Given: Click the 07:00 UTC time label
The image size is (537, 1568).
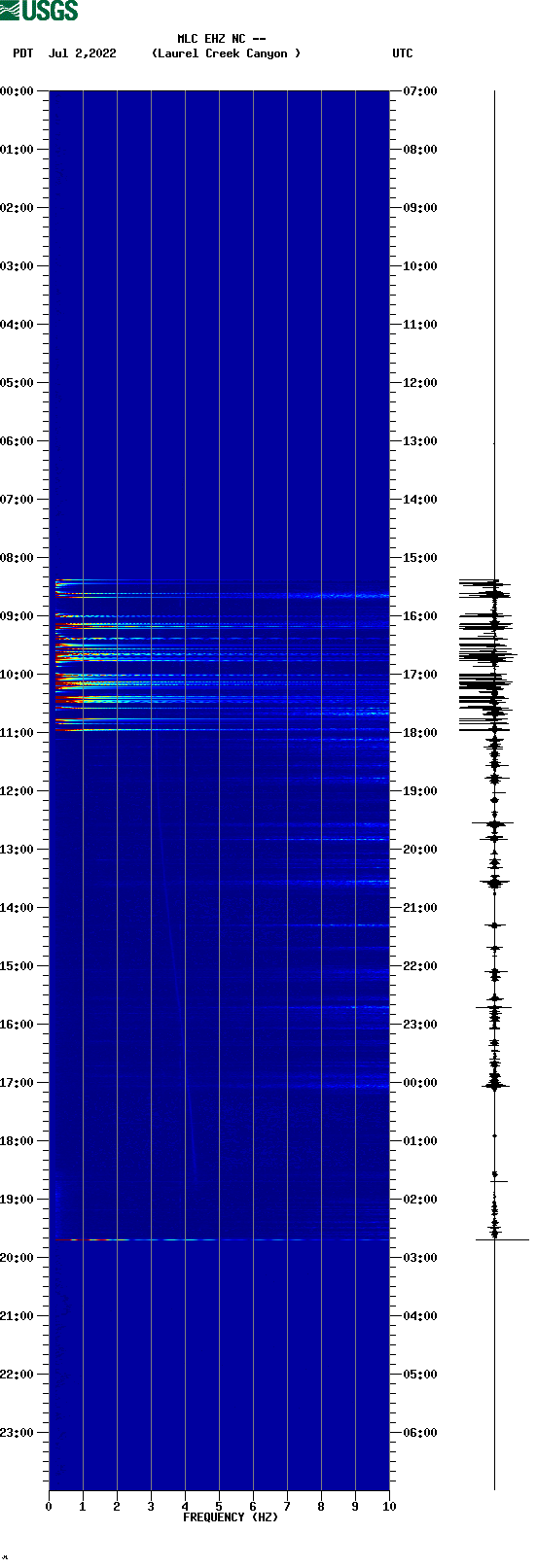Looking at the screenshot, I should 420,91.
